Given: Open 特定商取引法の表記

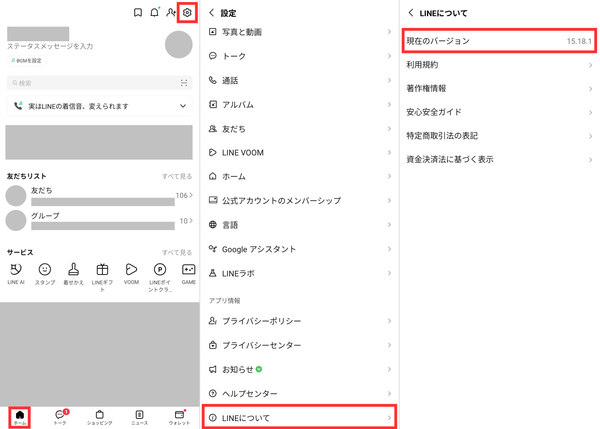Looking at the screenshot, I should 499,136.
